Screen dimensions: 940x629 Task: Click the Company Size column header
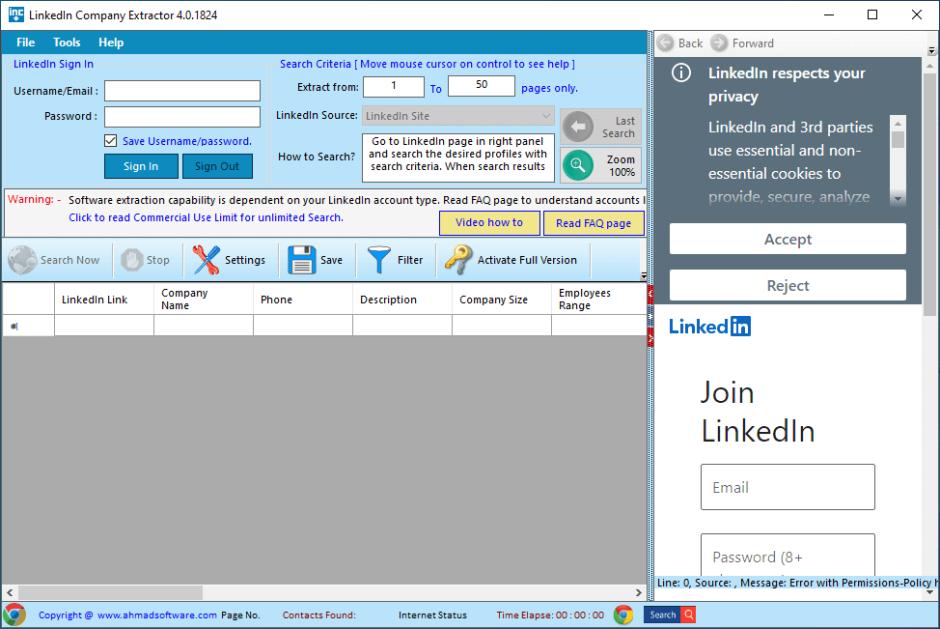pyautogui.click(x=502, y=299)
